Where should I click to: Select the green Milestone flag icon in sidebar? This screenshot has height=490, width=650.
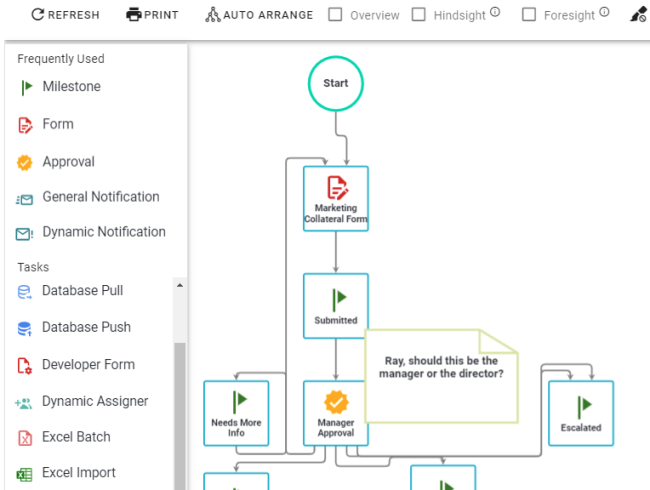pos(26,87)
